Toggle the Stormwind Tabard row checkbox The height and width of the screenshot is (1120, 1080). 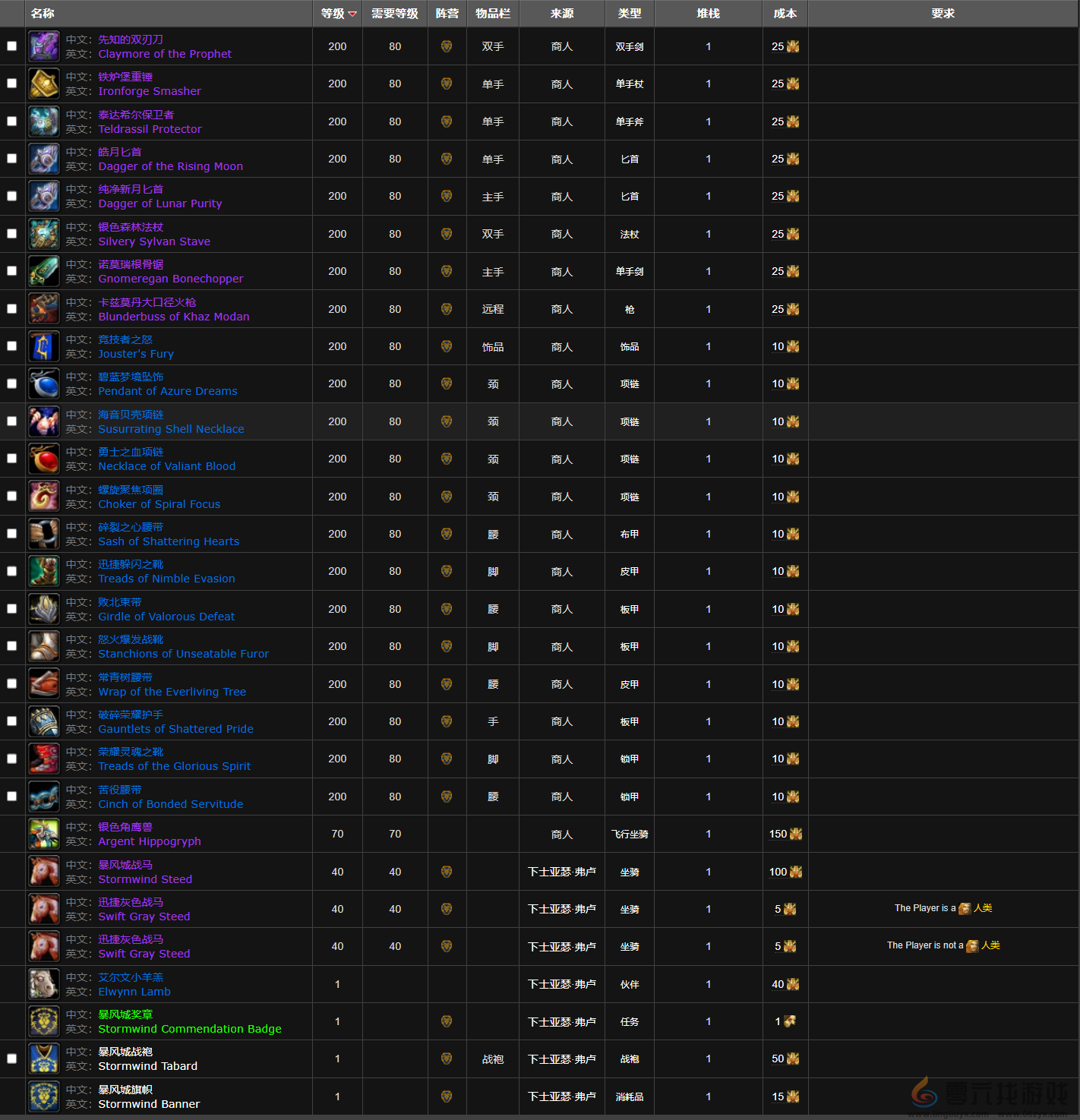(12, 1058)
